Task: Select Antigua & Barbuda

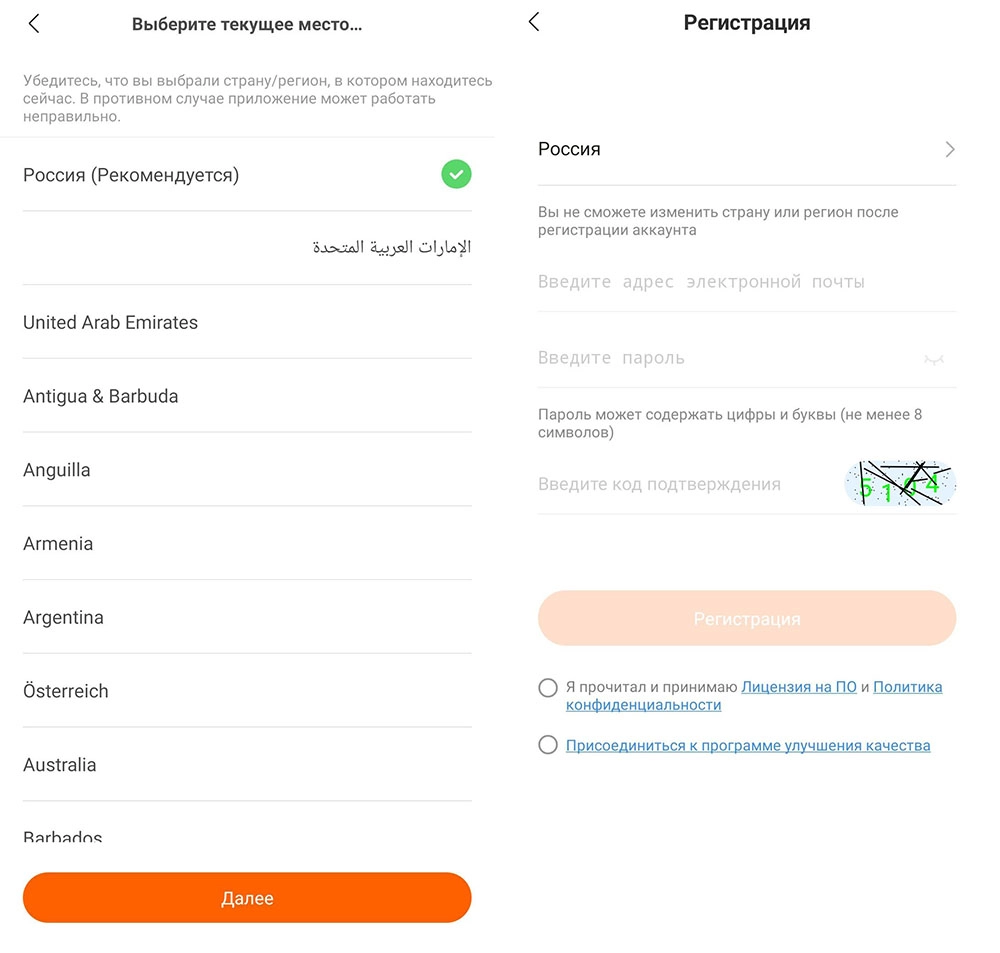Action: coord(247,396)
